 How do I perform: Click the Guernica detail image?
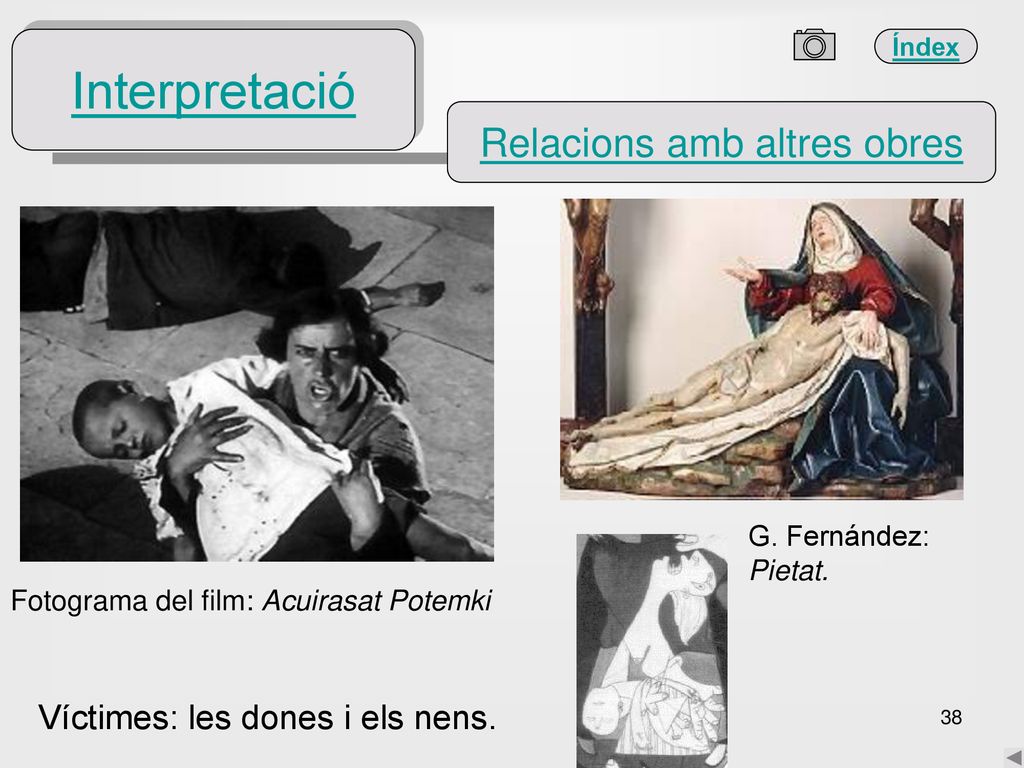(x=652, y=650)
